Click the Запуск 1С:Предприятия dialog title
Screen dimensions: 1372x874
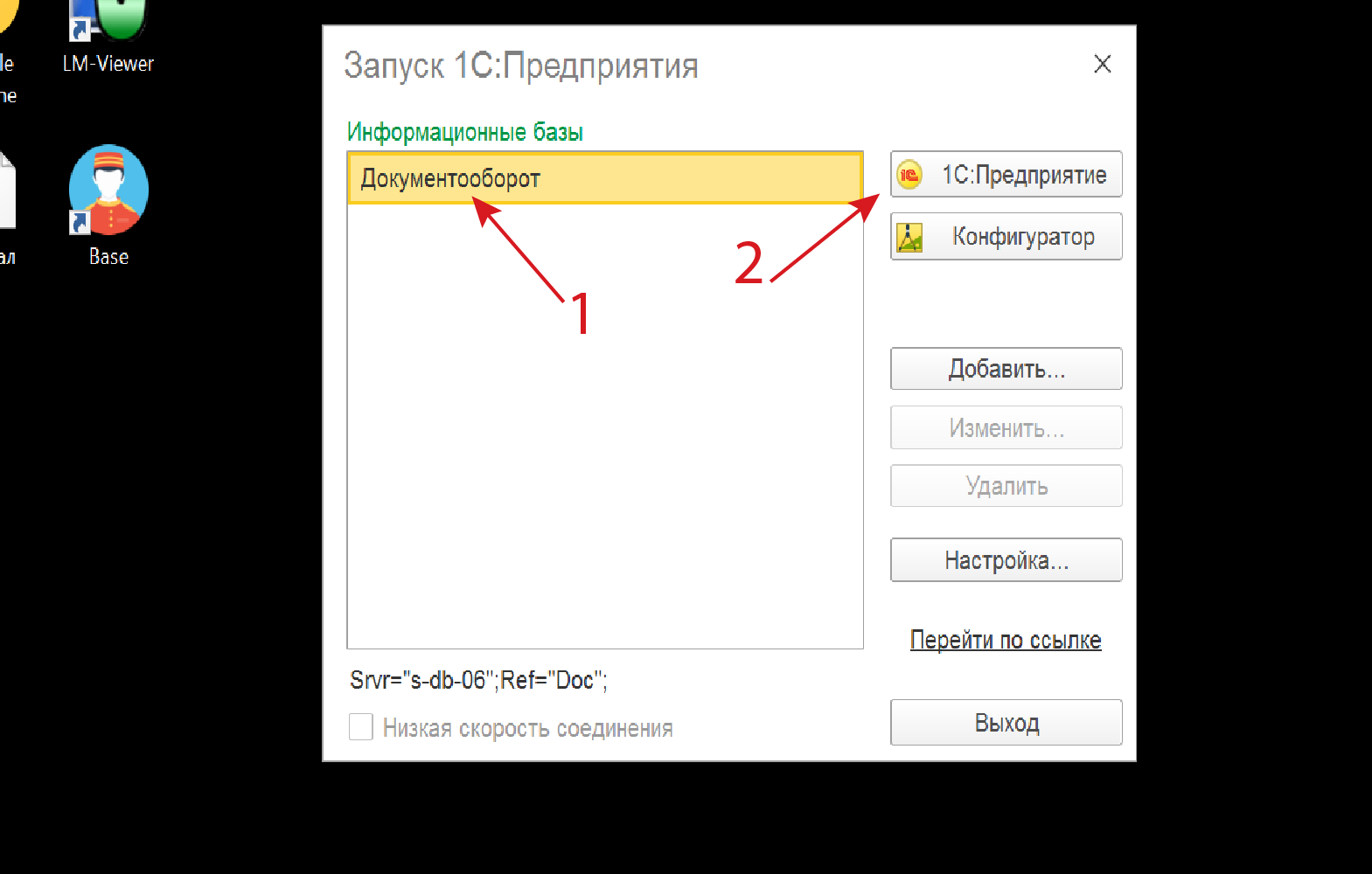[x=521, y=66]
